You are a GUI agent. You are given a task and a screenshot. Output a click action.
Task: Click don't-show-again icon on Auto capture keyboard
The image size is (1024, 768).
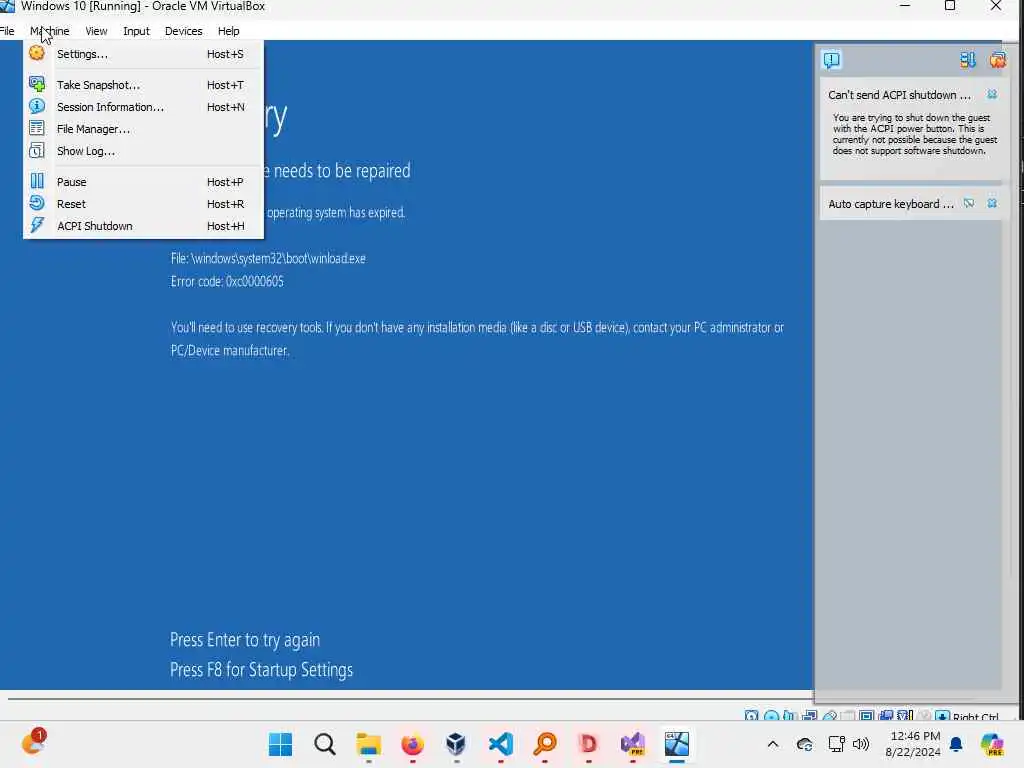click(x=969, y=204)
